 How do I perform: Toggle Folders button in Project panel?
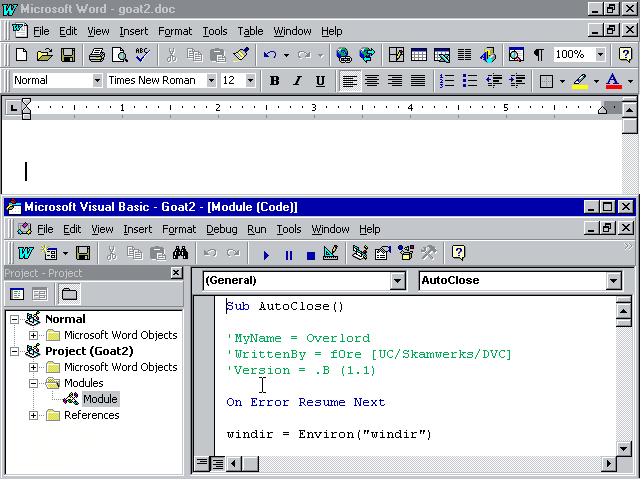[x=69, y=294]
